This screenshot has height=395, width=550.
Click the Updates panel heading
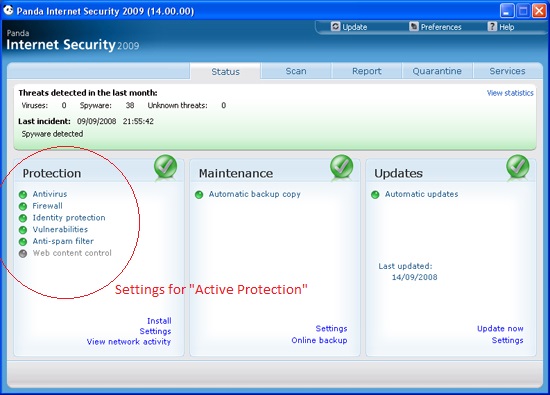click(398, 173)
